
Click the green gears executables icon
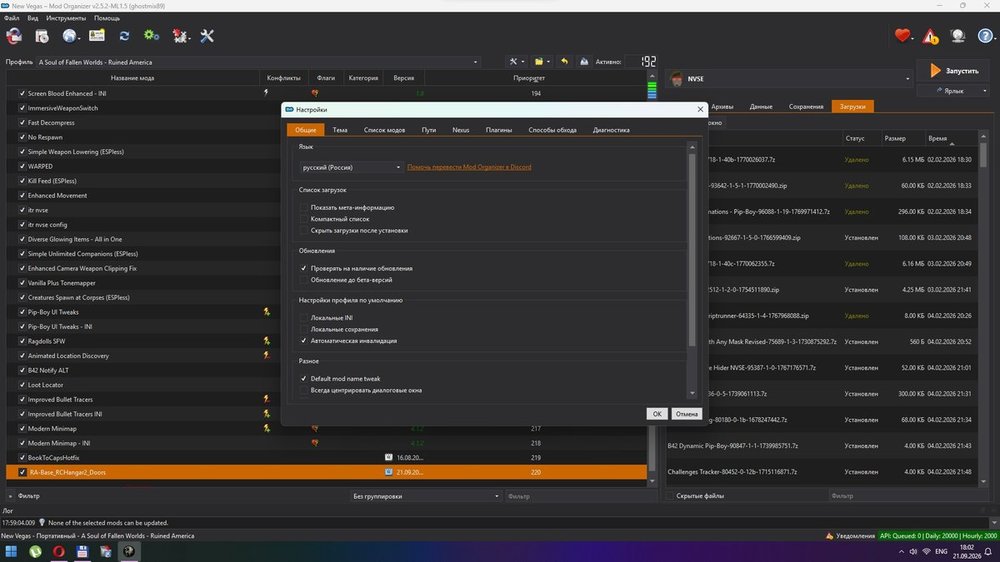click(x=151, y=36)
